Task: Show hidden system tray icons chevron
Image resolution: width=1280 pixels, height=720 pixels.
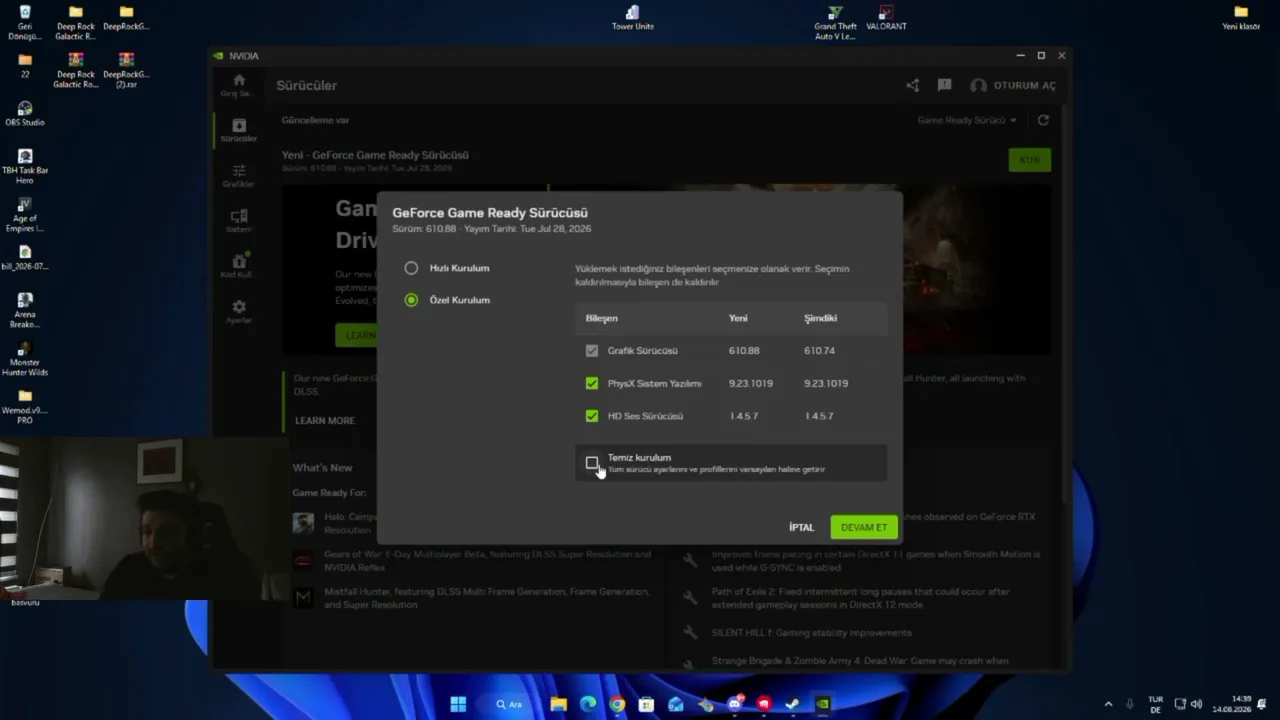Action: pyautogui.click(x=1108, y=704)
